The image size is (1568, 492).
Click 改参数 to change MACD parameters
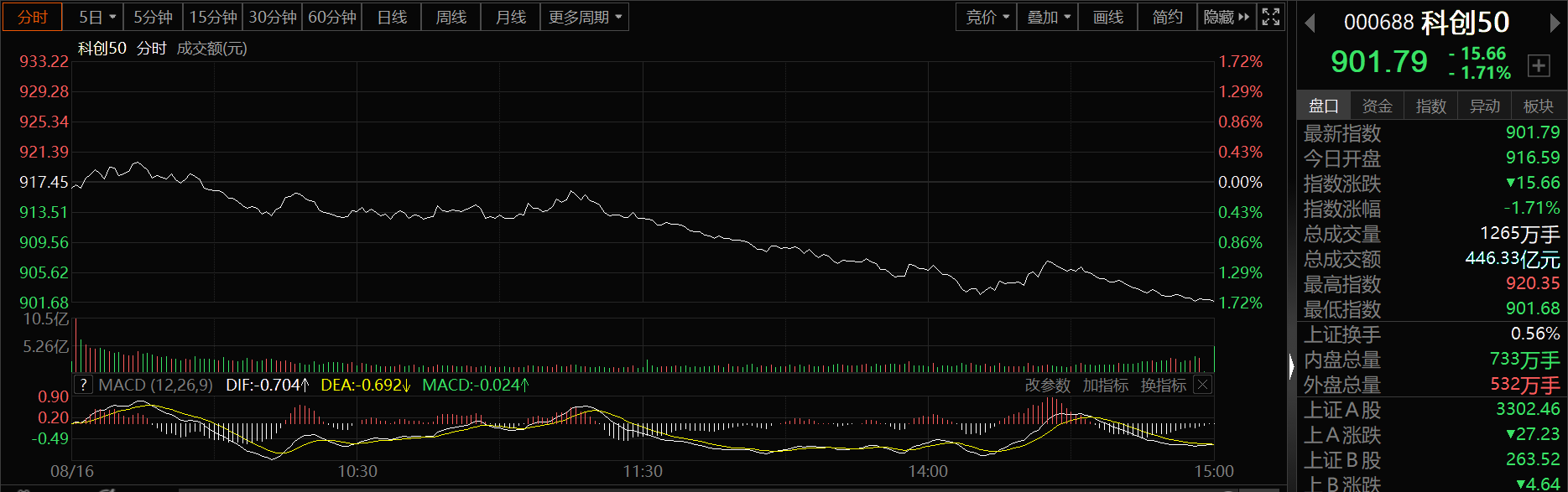1048,385
